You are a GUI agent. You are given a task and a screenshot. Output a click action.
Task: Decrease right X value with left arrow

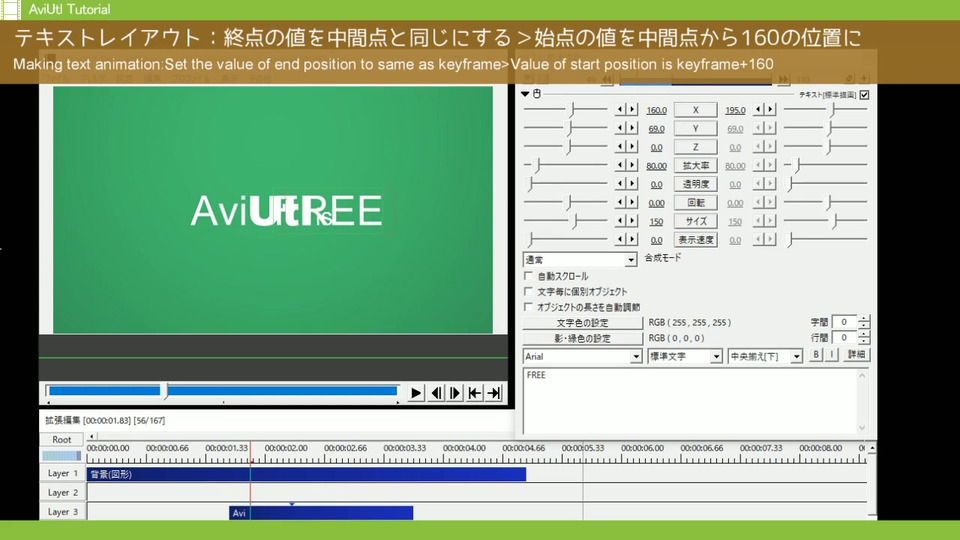[x=759, y=110]
